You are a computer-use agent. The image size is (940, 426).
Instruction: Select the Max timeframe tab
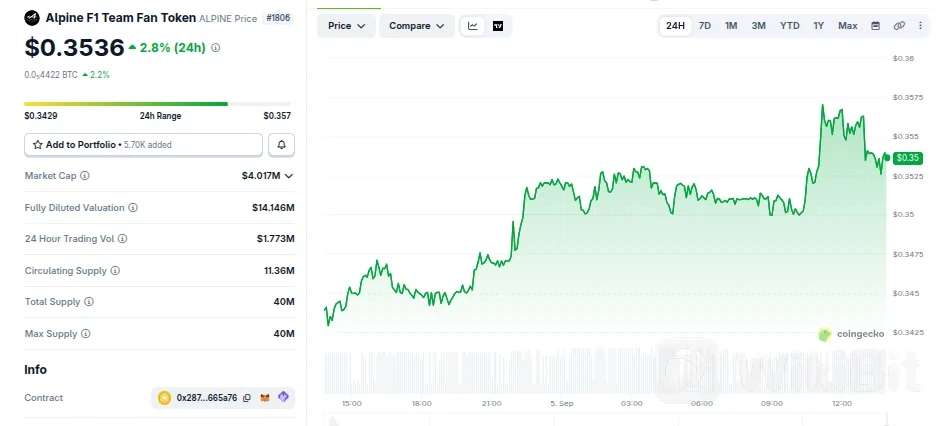point(848,26)
